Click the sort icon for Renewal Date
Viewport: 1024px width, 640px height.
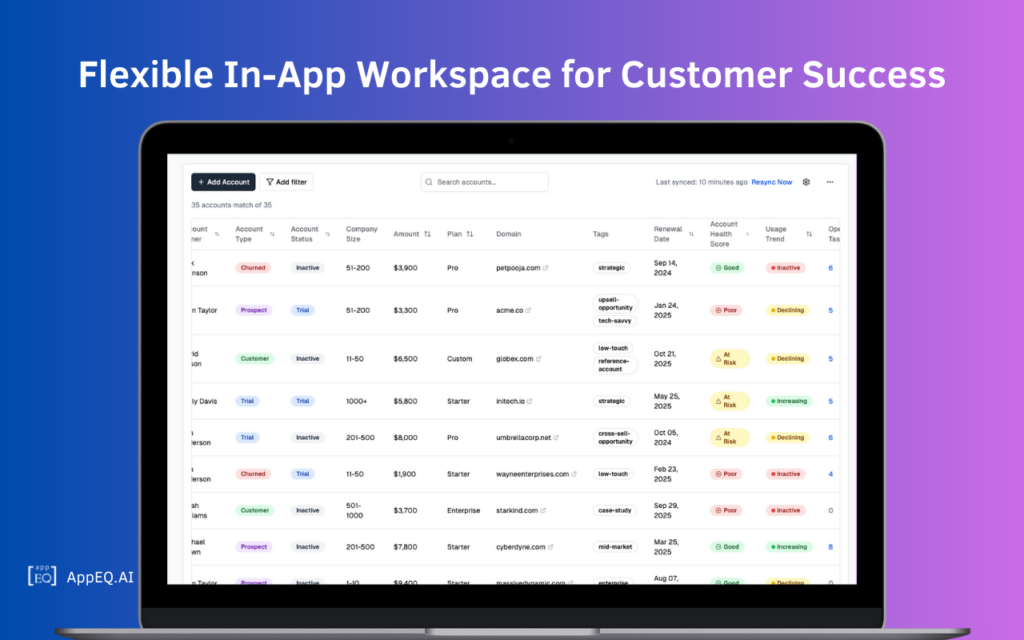(691, 234)
